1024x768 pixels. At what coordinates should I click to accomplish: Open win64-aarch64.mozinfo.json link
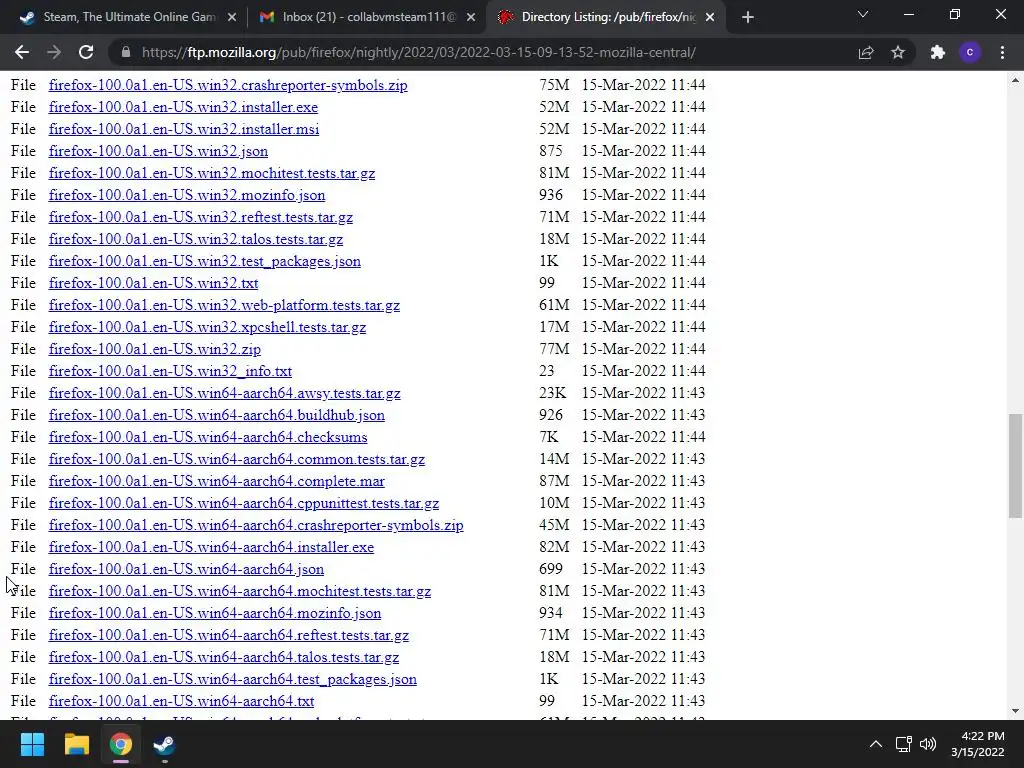point(215,613)
